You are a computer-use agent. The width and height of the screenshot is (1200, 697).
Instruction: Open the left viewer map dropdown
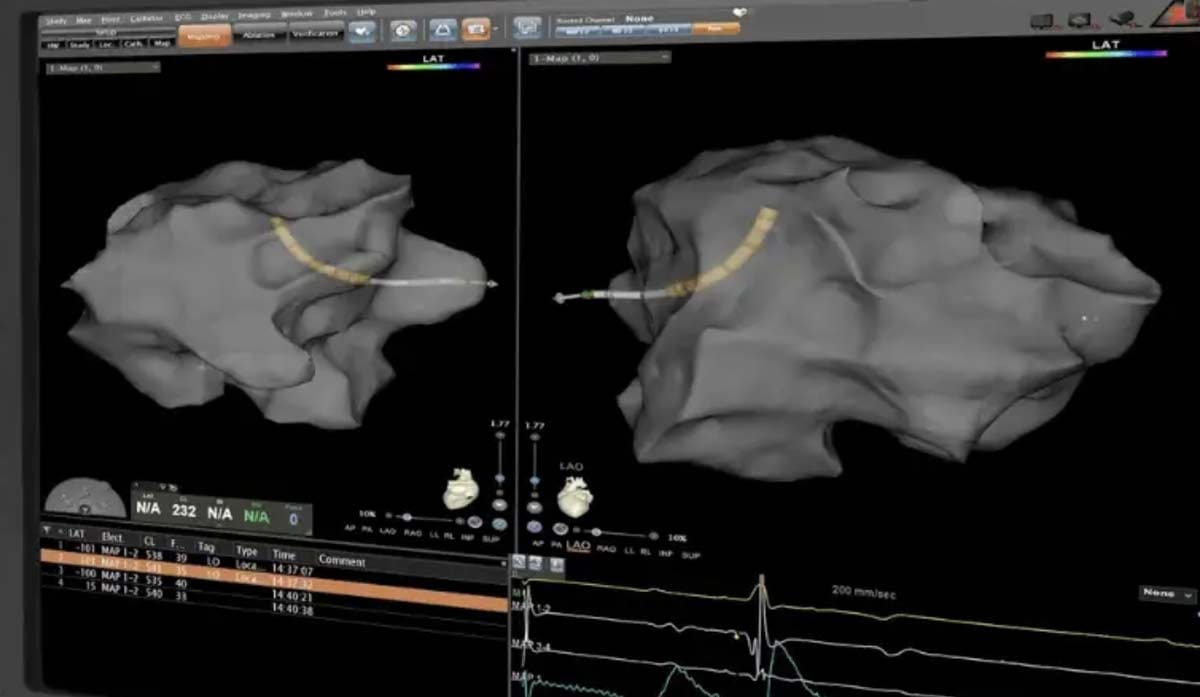[x=103, y=67]
